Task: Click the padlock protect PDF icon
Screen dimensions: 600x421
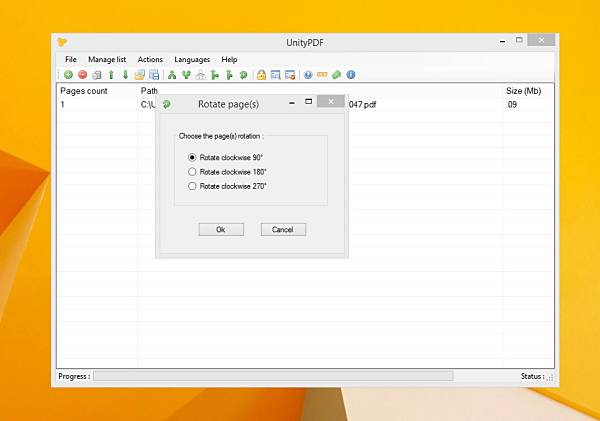Action: [261, 75]
